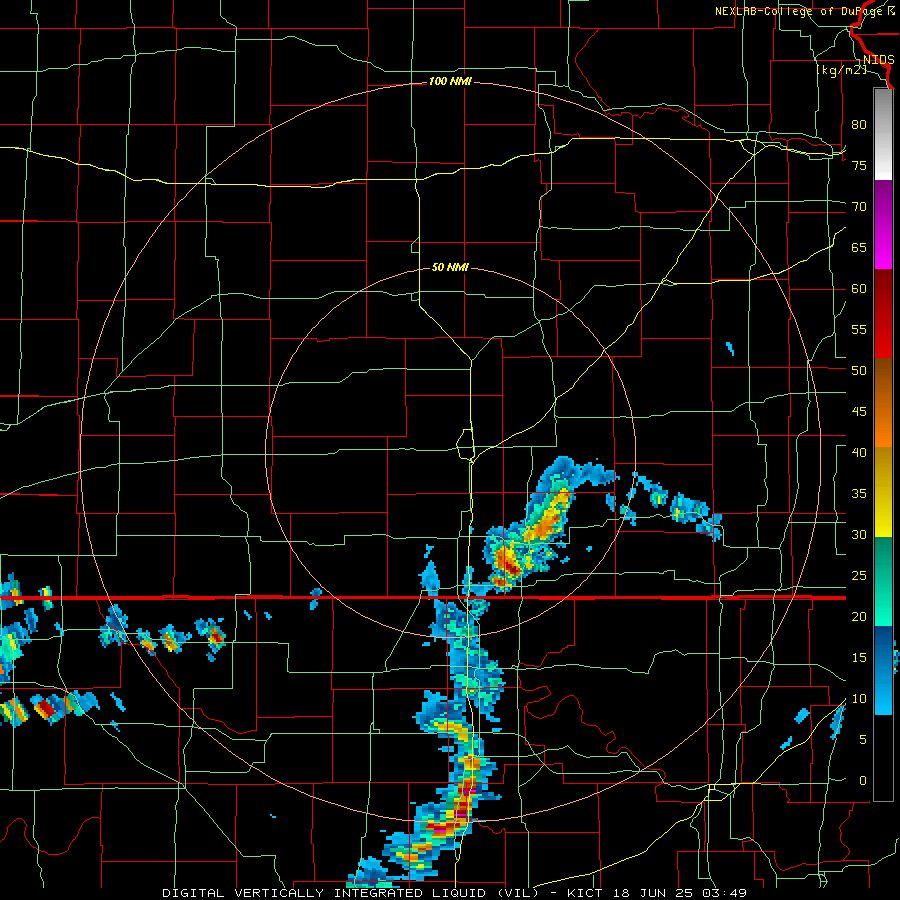Select the blue segment of the color scale
900x900 pixels.
pos(883,670)
